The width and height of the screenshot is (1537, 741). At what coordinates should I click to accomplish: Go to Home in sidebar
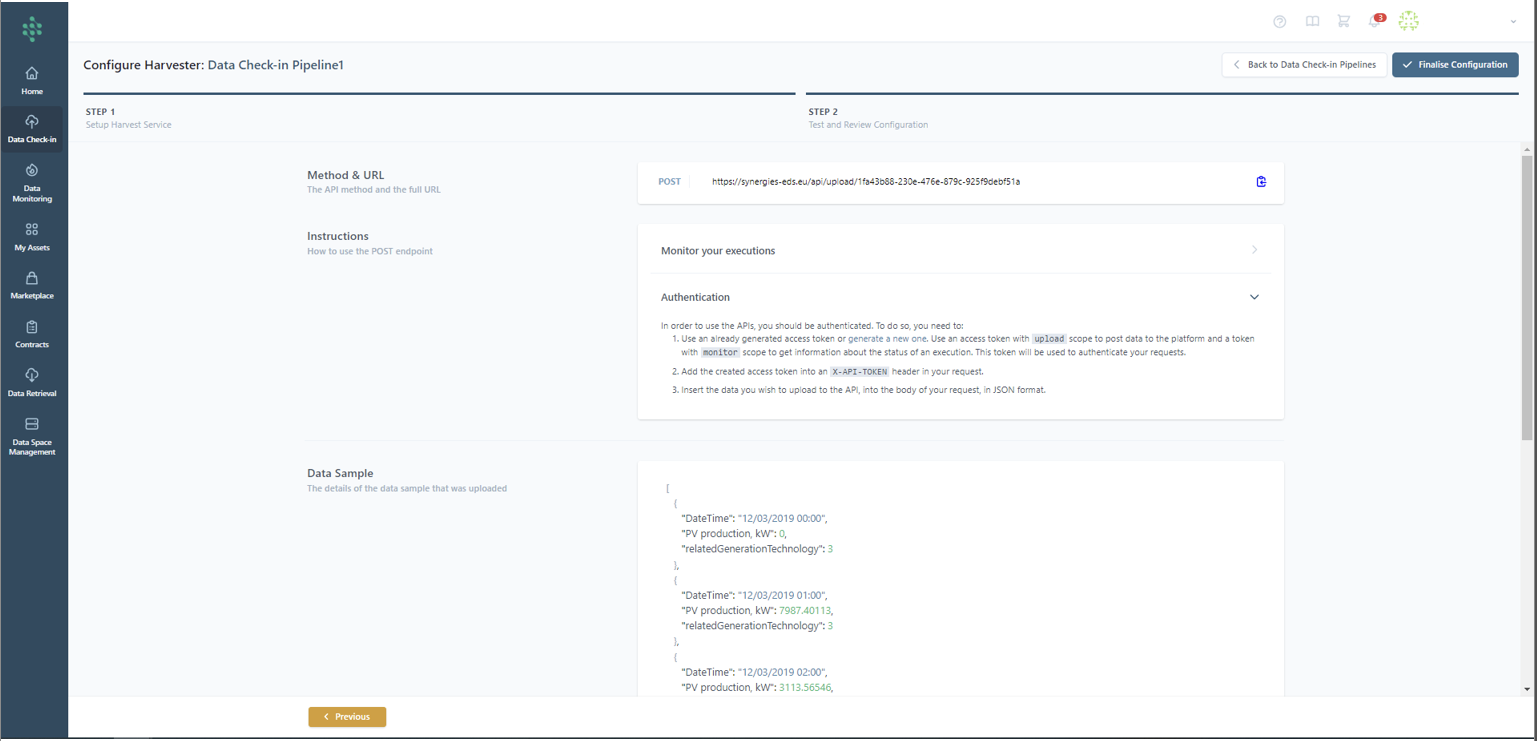tap(32, 81)
